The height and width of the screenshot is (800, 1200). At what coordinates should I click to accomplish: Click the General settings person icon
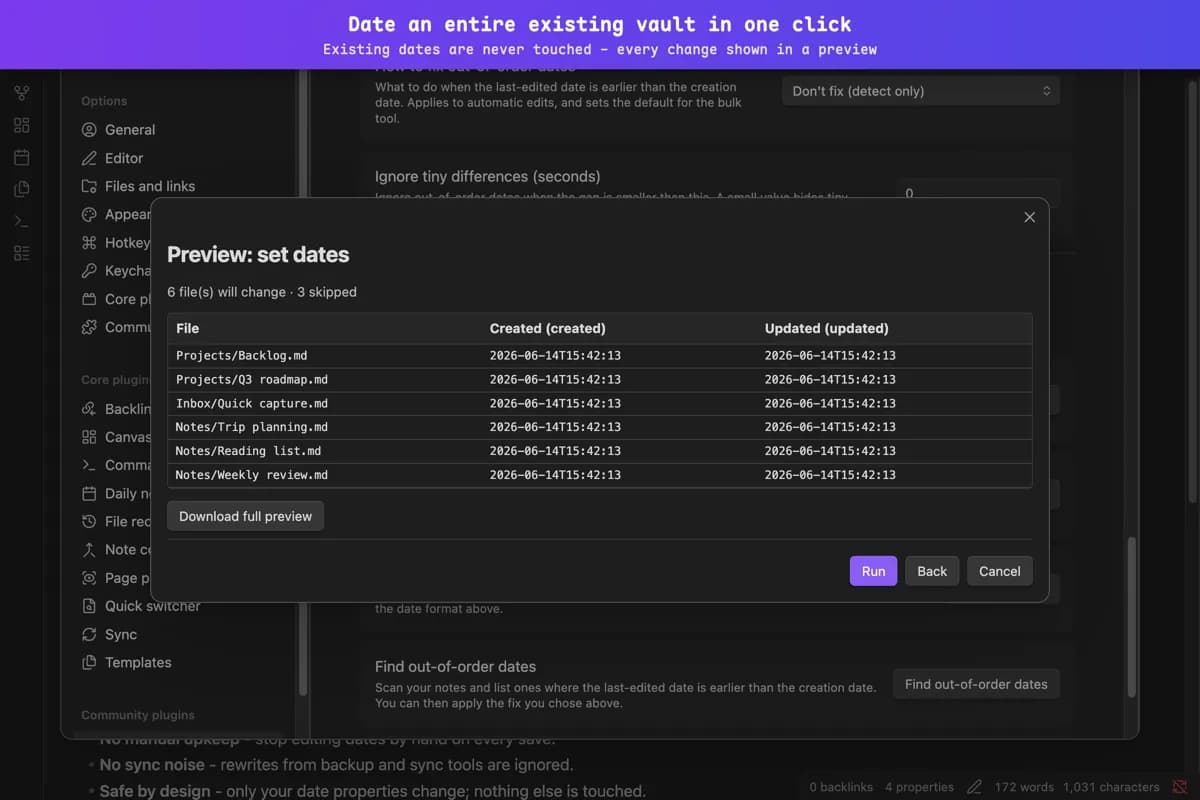89,130
